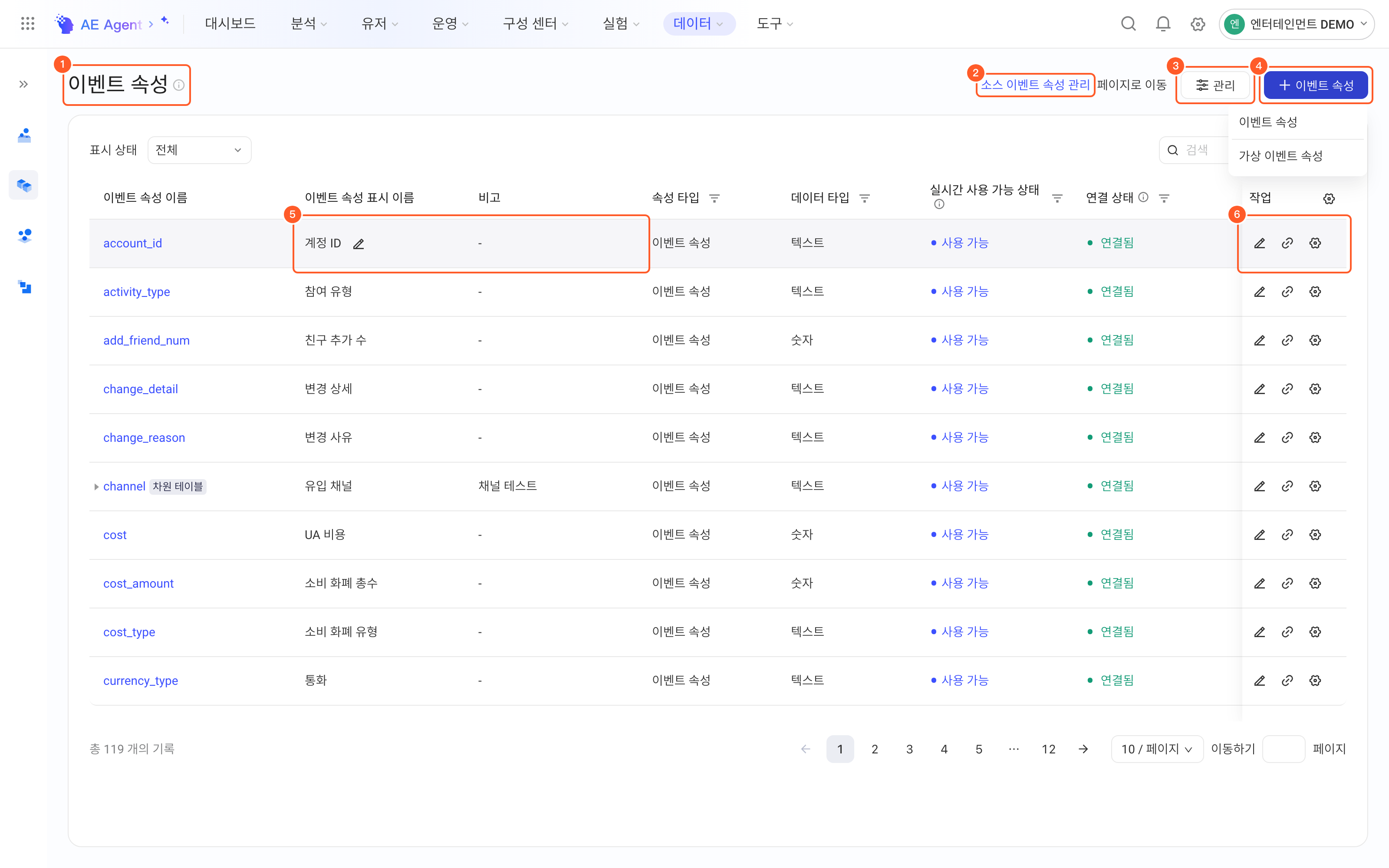
Task: Click edit pencil in change_detail row
Action: tap(1259, 389)
